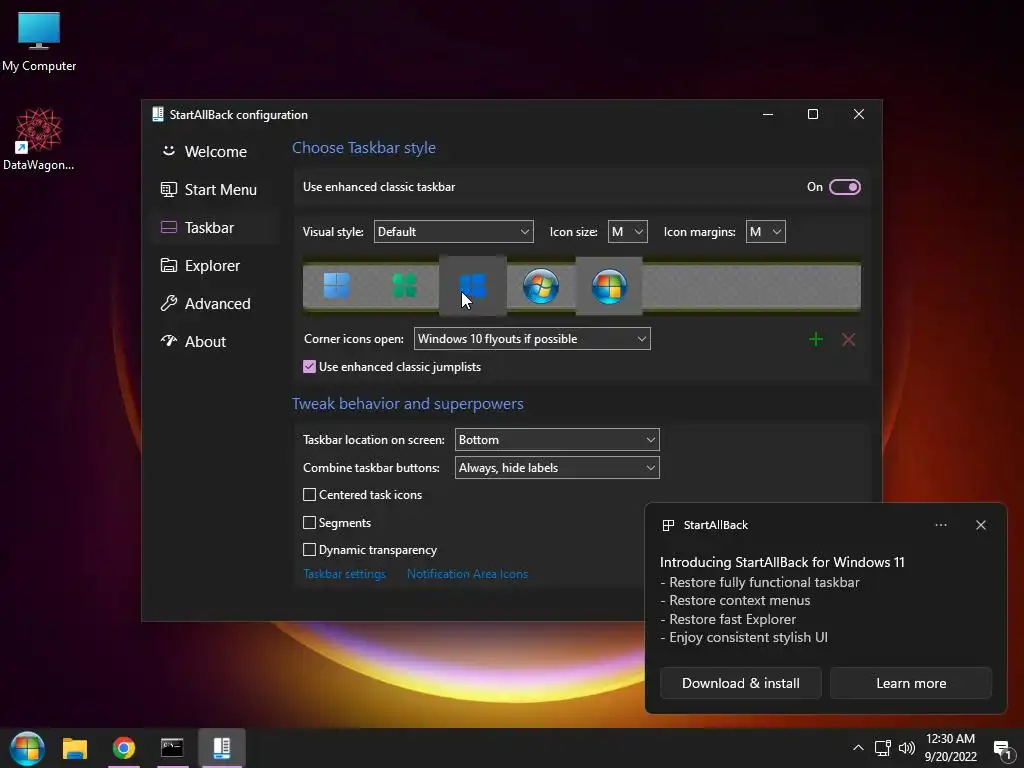Viewport: 1024px width, 768px height.
Task: Click the Tweak behavior and superpowers heading
Action: [408, 404]
